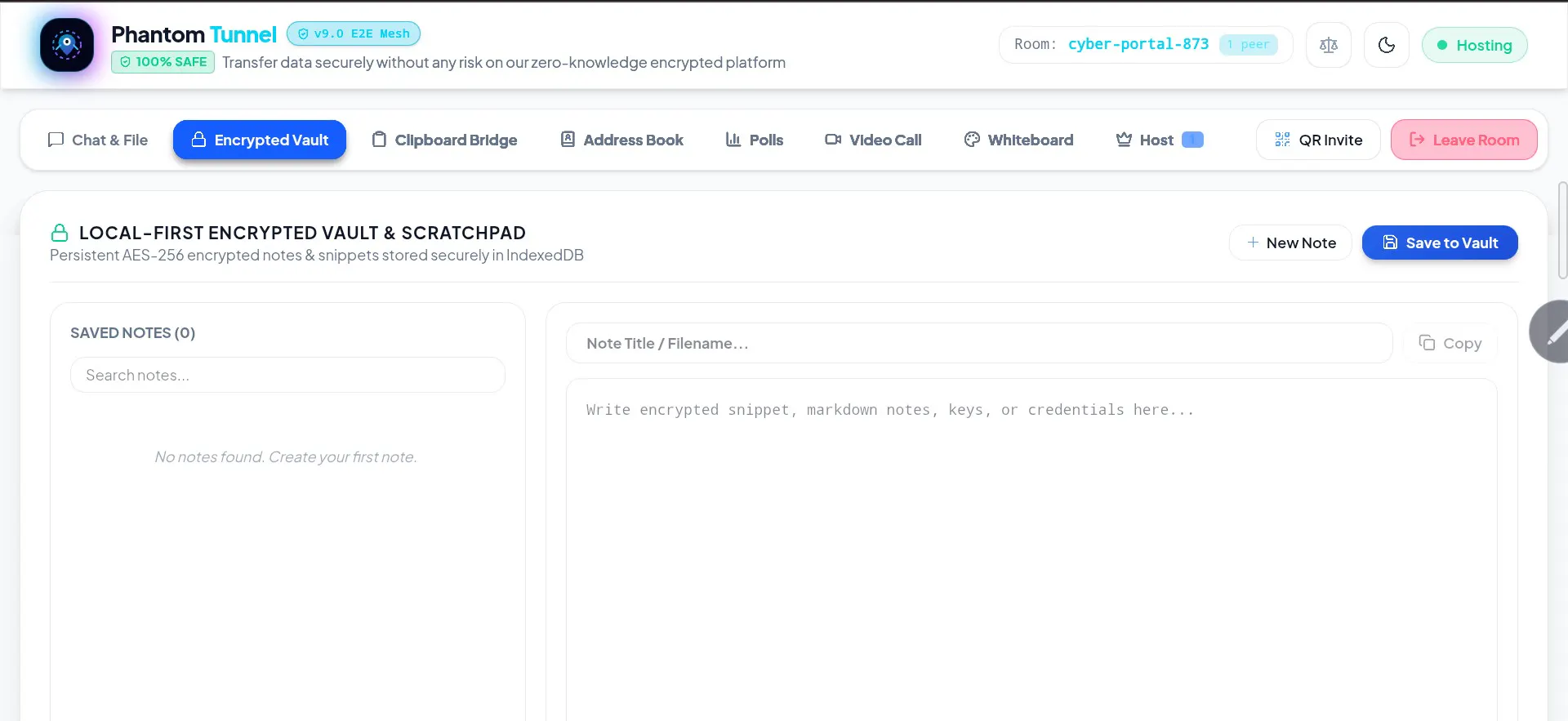Toggle dark mode with the moon icon
The height and width of the screenshot is (721, 1568).
[1387, 45]
